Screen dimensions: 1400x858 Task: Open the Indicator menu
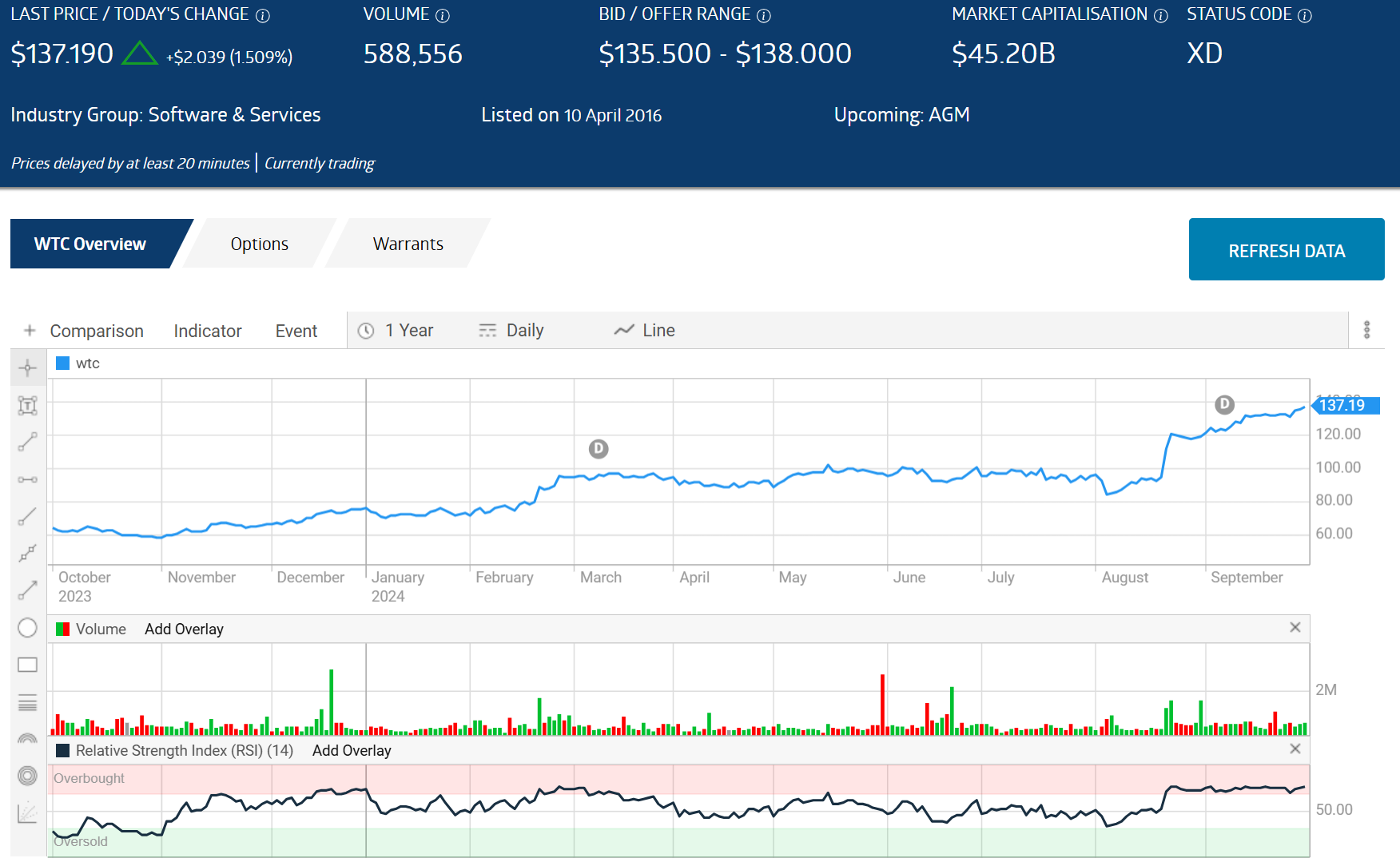pyautogui.click(x=208, y=331)
